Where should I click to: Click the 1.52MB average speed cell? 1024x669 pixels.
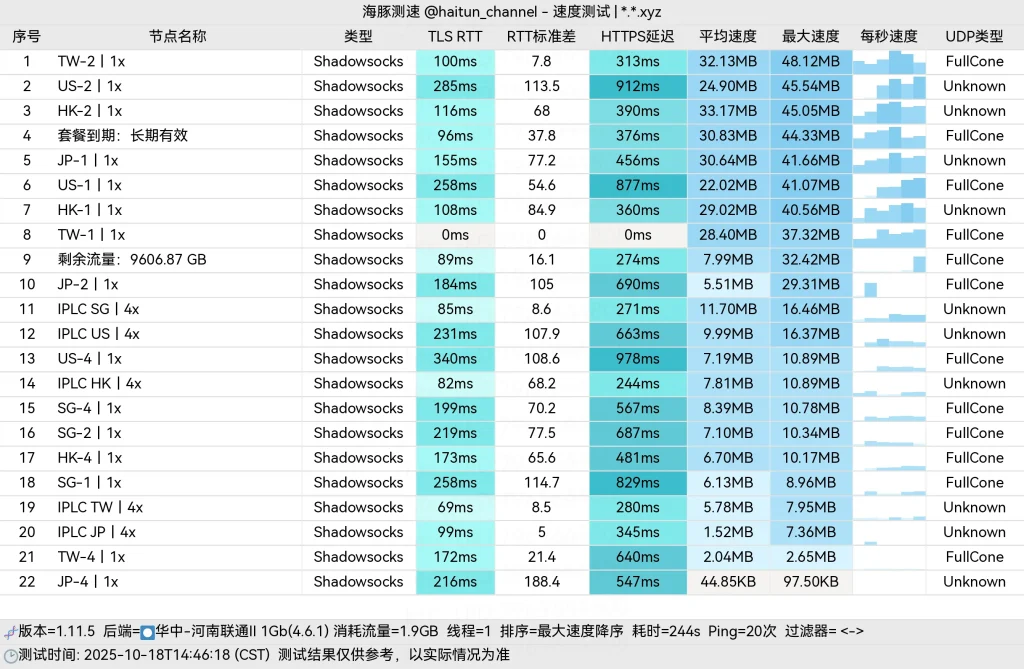(728, 532)
